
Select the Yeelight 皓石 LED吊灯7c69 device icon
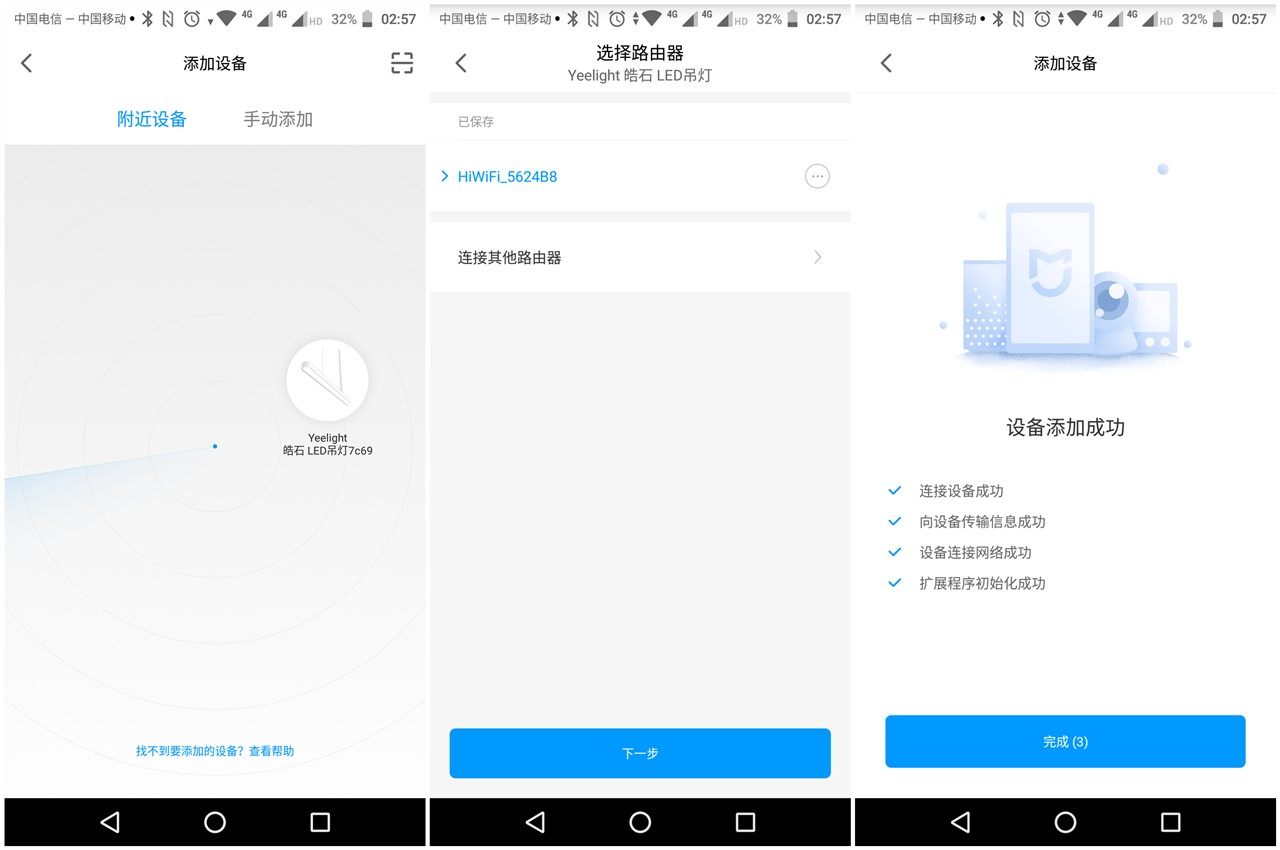tap(327, 380)
